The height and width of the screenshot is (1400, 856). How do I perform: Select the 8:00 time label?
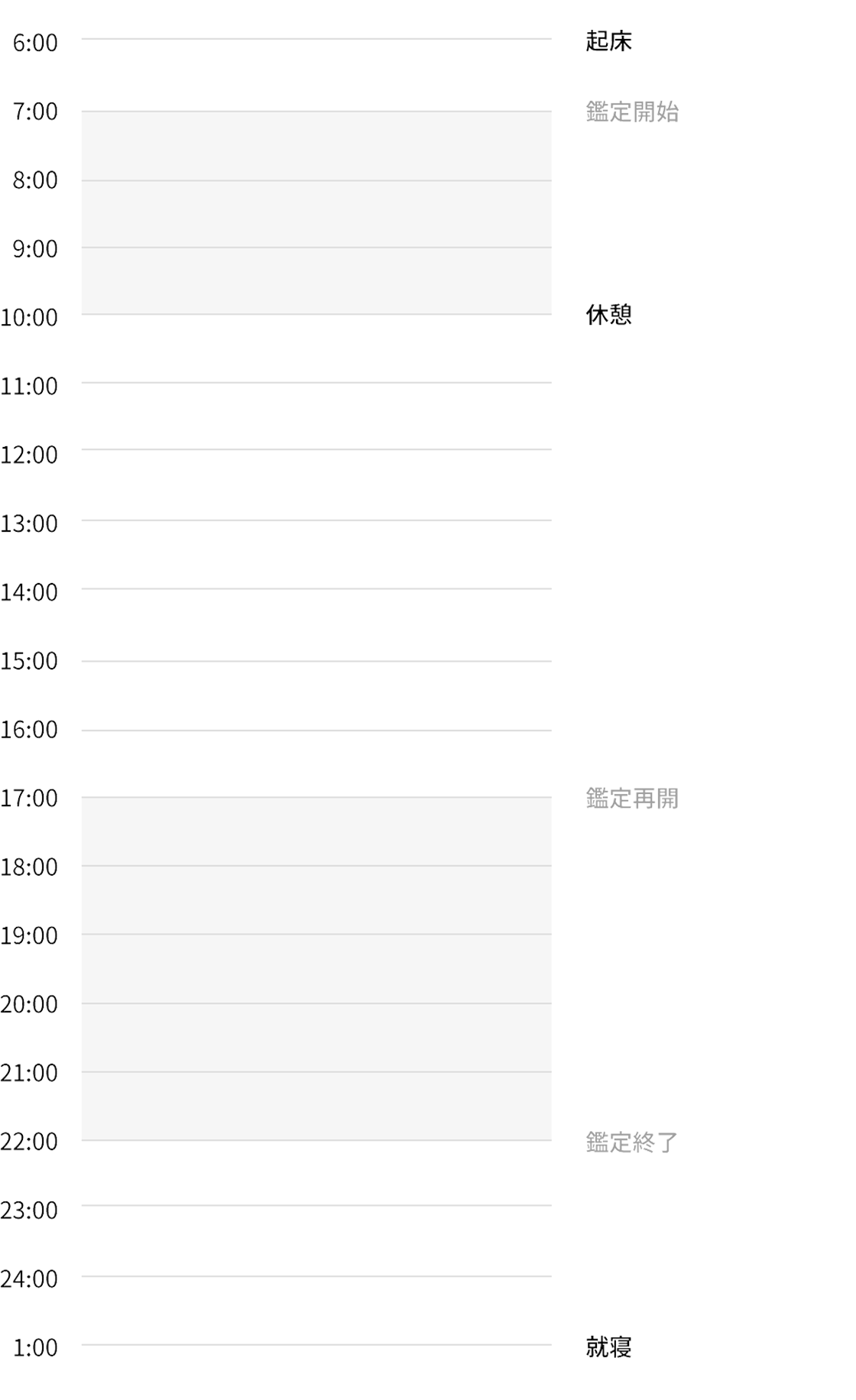coord(35,180)
